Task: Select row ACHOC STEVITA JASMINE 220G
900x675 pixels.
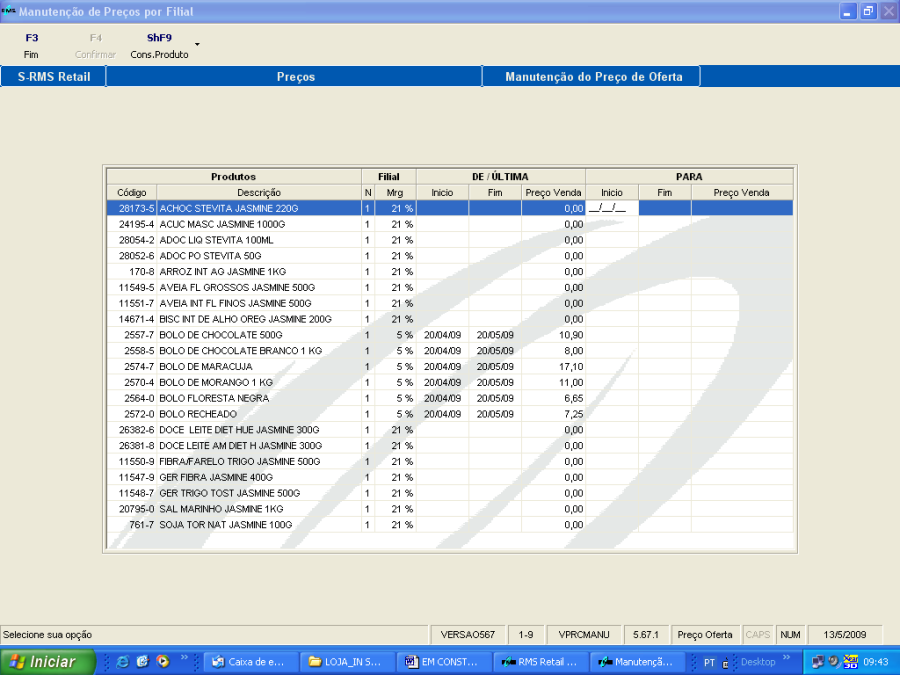Action: coord(449,208)
